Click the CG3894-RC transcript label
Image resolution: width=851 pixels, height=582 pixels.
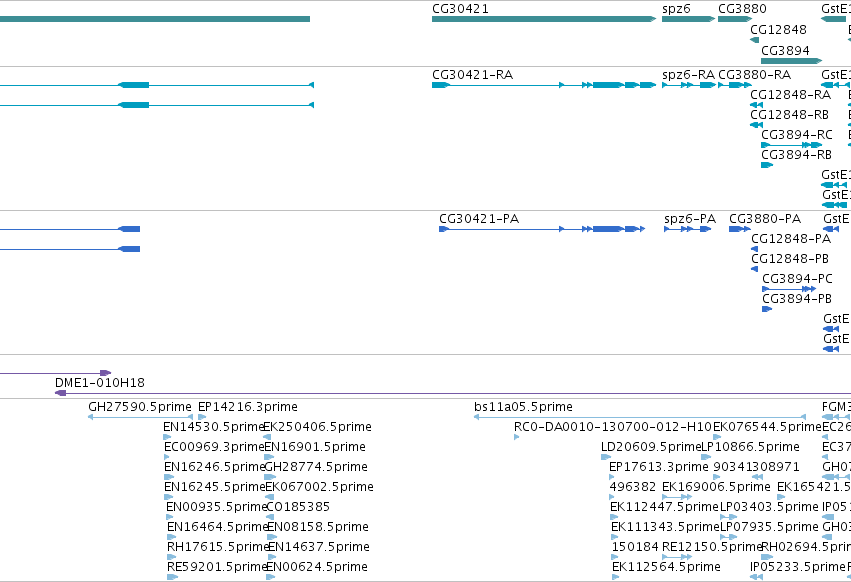pos(796,135)
